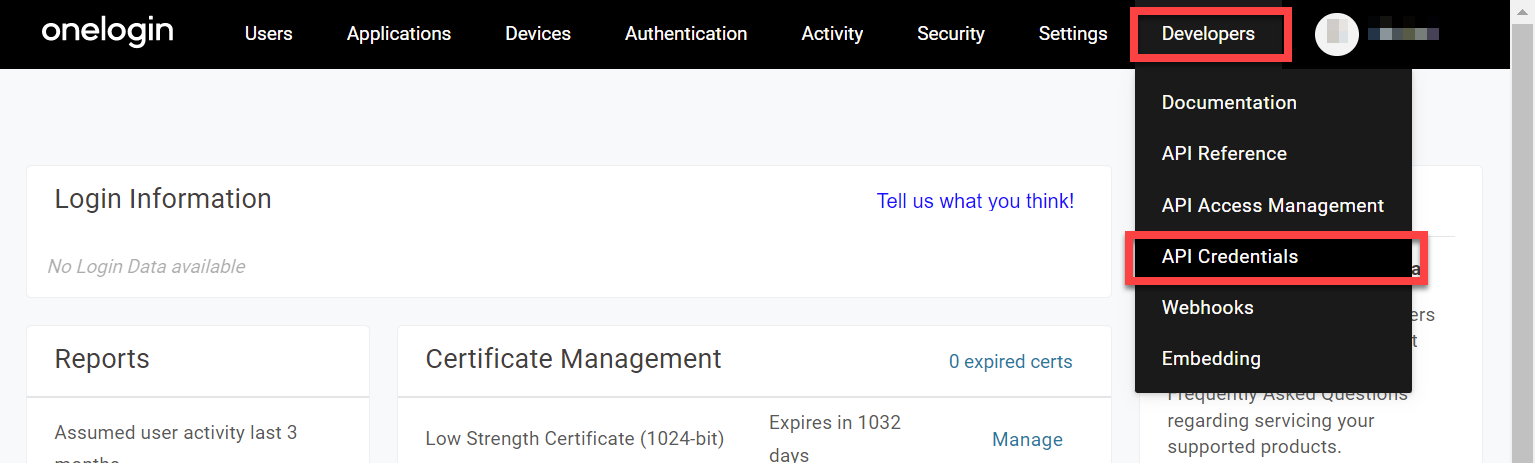The width and height of the screenshot is (1535, 463).
Task: Select Documentation from Developers menu
Action: pos(1228,103)
